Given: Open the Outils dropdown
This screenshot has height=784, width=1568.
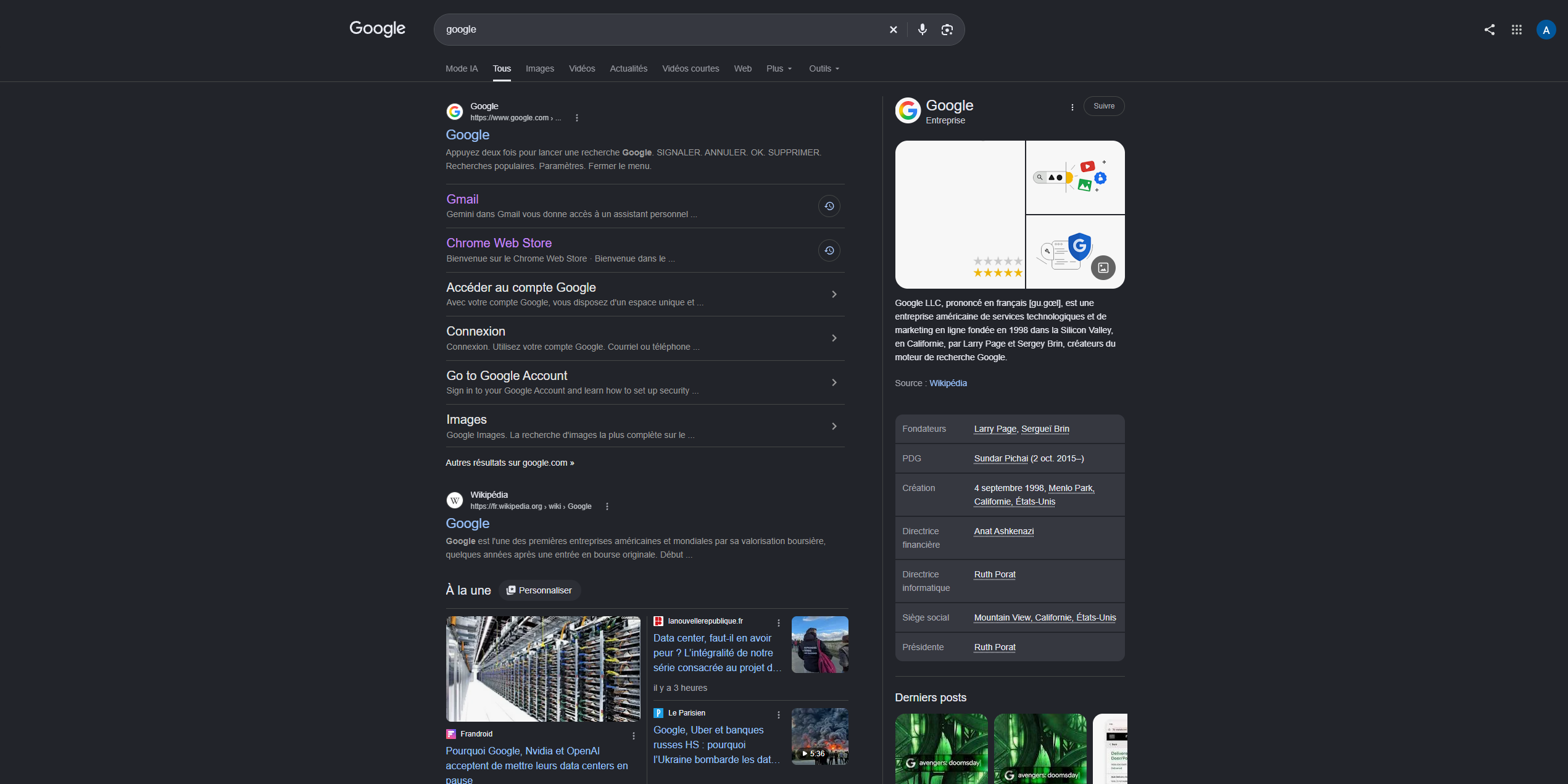Looking at the screenshot, I should [824, 68].
